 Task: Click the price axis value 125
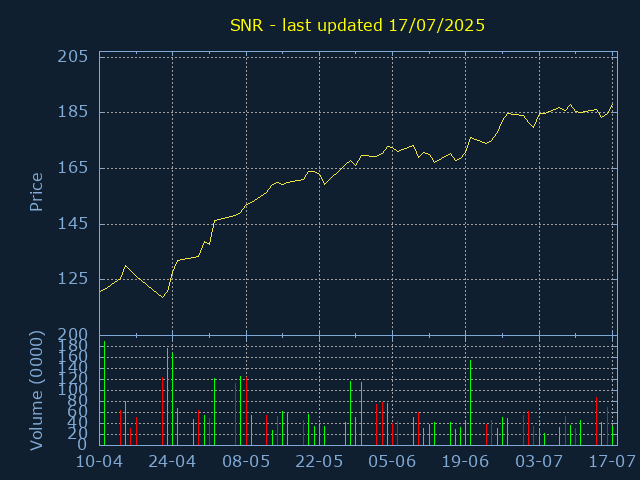pyautogui.click(x=73, y=279)
